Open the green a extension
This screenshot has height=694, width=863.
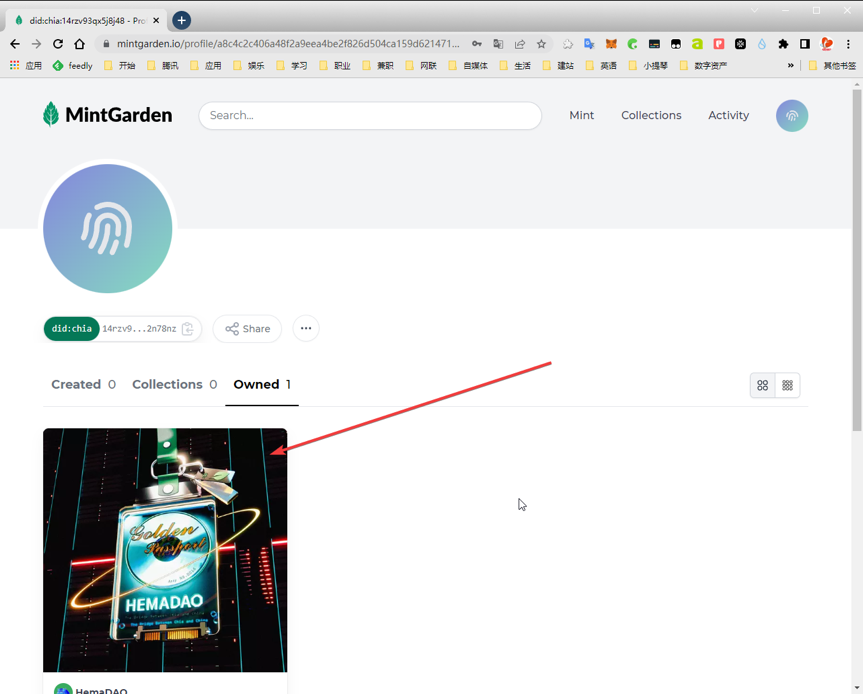pyautogui.click(x=697, y=44)
